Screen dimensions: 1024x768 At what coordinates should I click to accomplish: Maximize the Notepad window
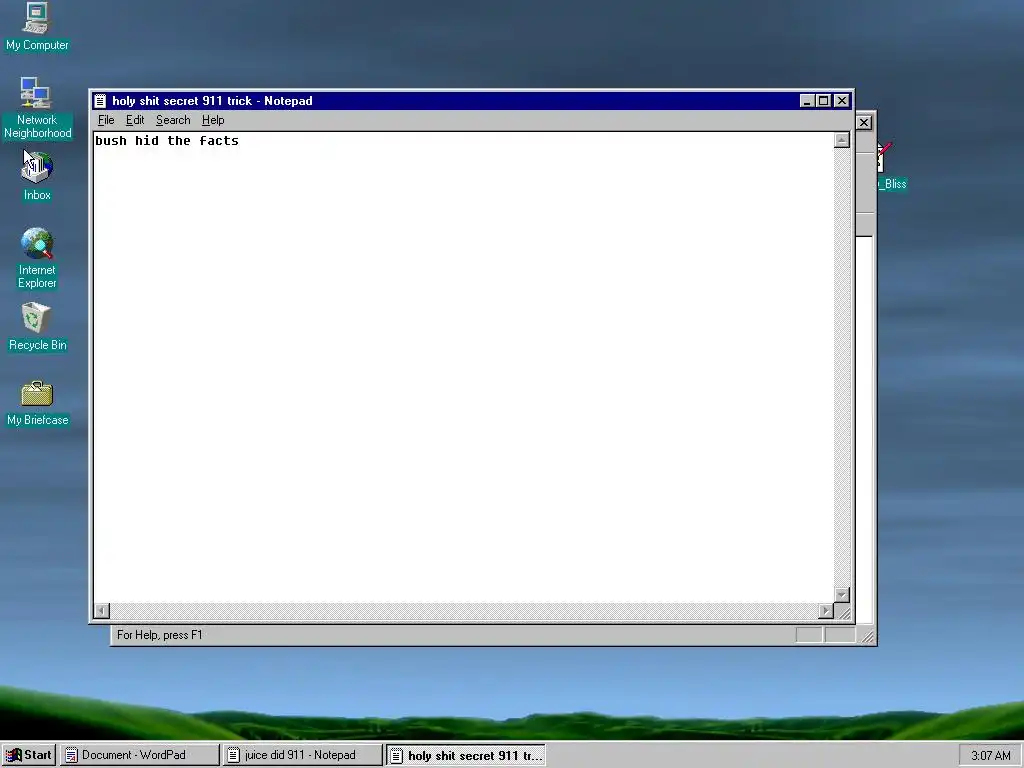point(824,101)
